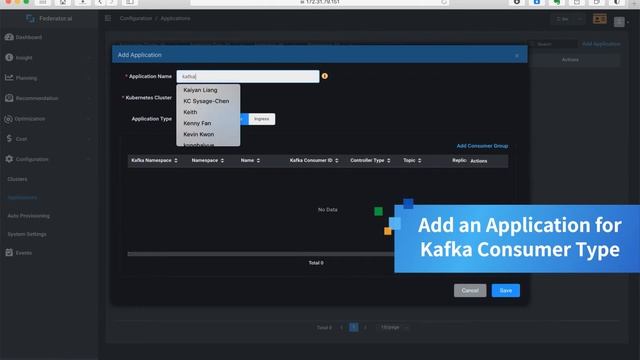This screenshot has width=640, height=360.
Task: Go to next page arrow in pagination
Action: tap(365, 327)
